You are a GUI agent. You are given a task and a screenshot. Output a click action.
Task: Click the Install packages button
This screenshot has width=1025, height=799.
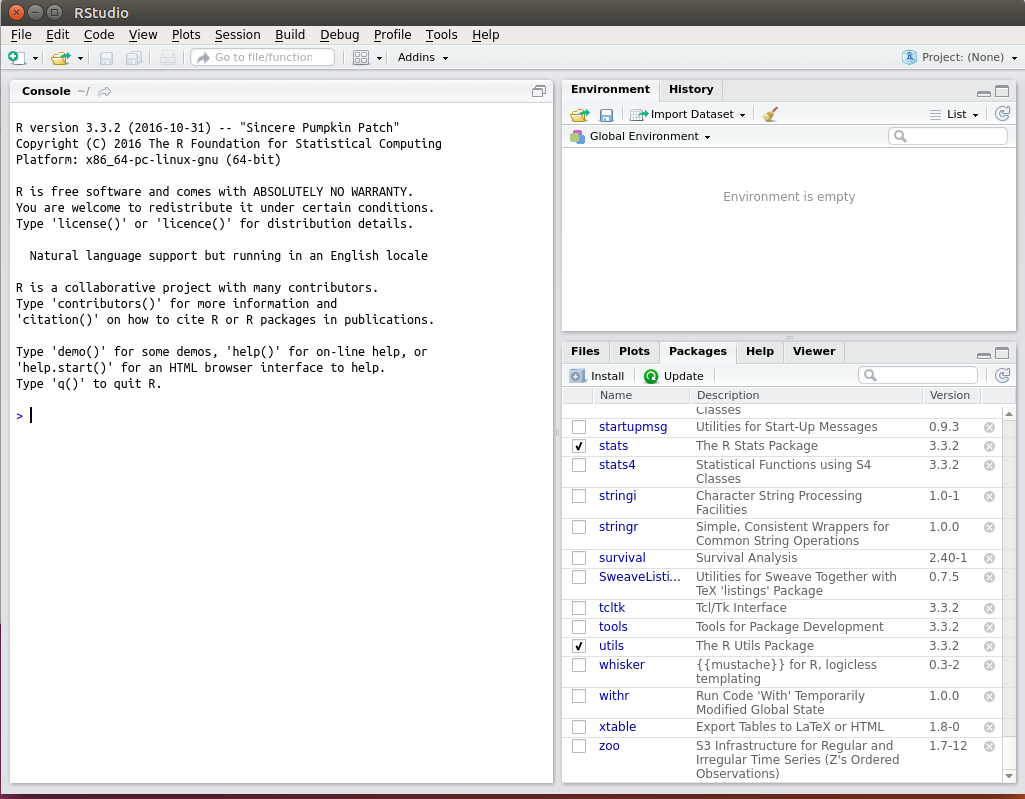597,376
